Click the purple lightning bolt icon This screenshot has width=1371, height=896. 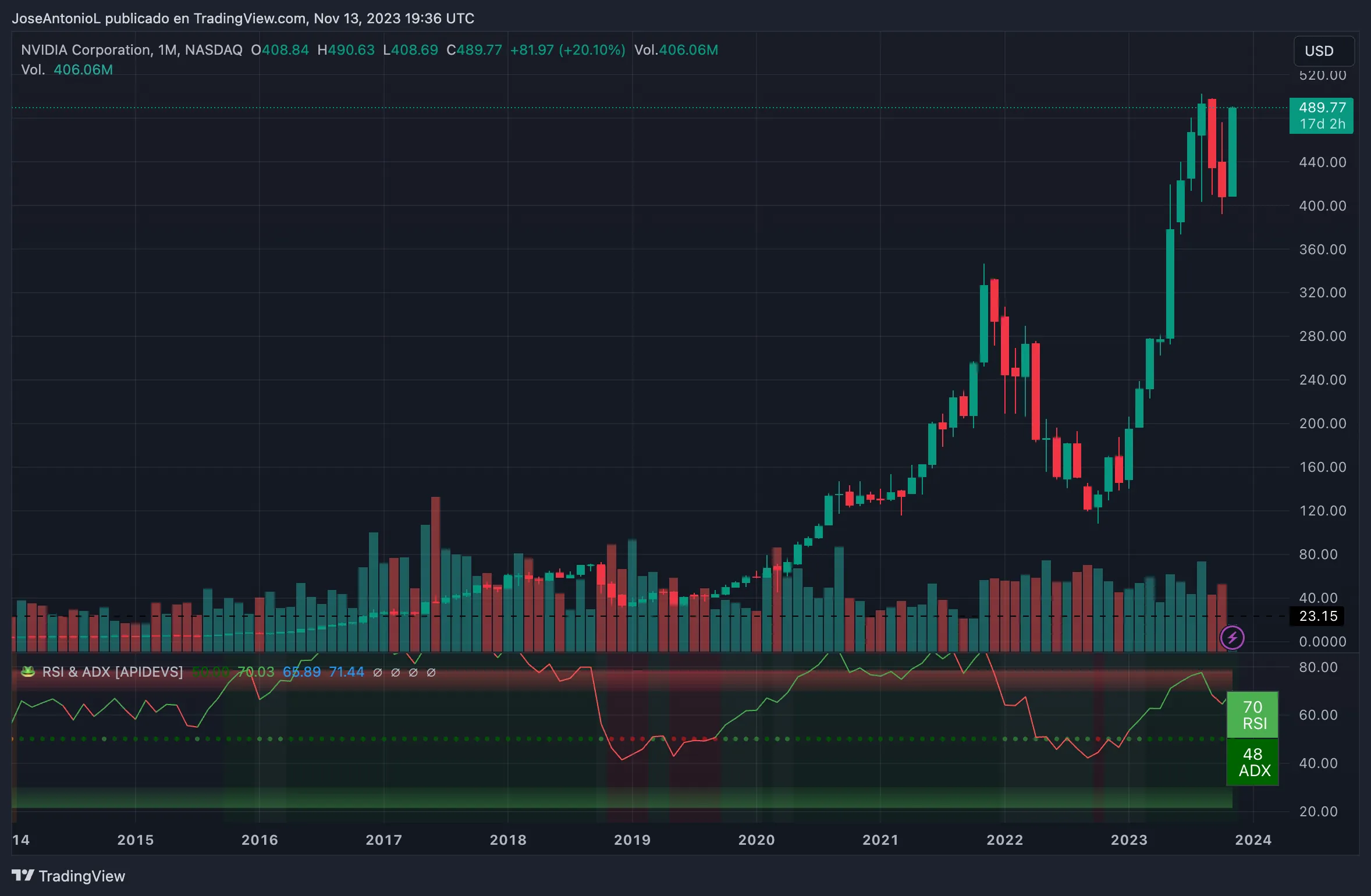coord(1232,638)
